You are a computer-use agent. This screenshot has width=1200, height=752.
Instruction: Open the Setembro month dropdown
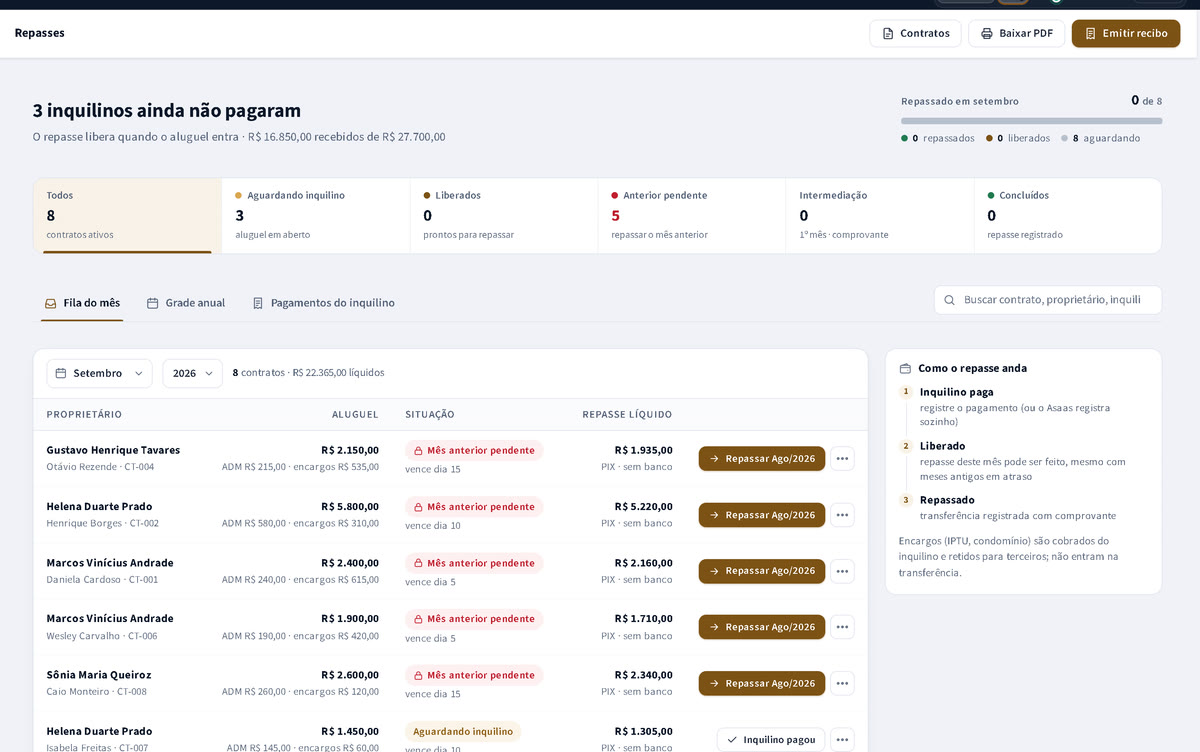pyautogui.click(x=100, y=373)
